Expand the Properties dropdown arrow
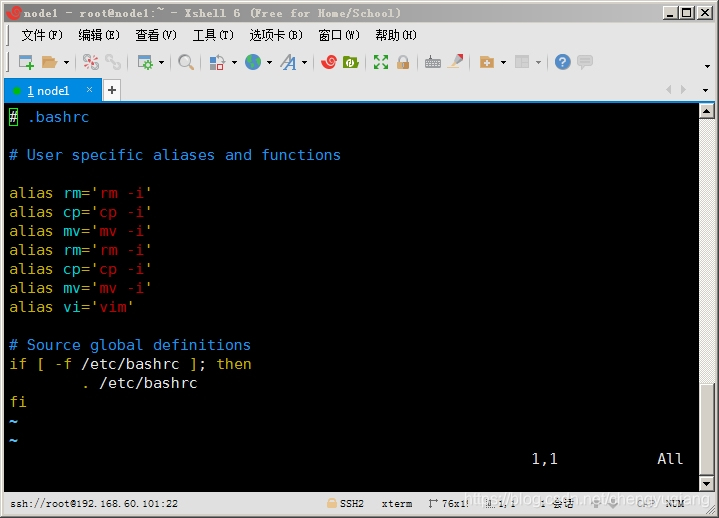 [x=161, y=62]
